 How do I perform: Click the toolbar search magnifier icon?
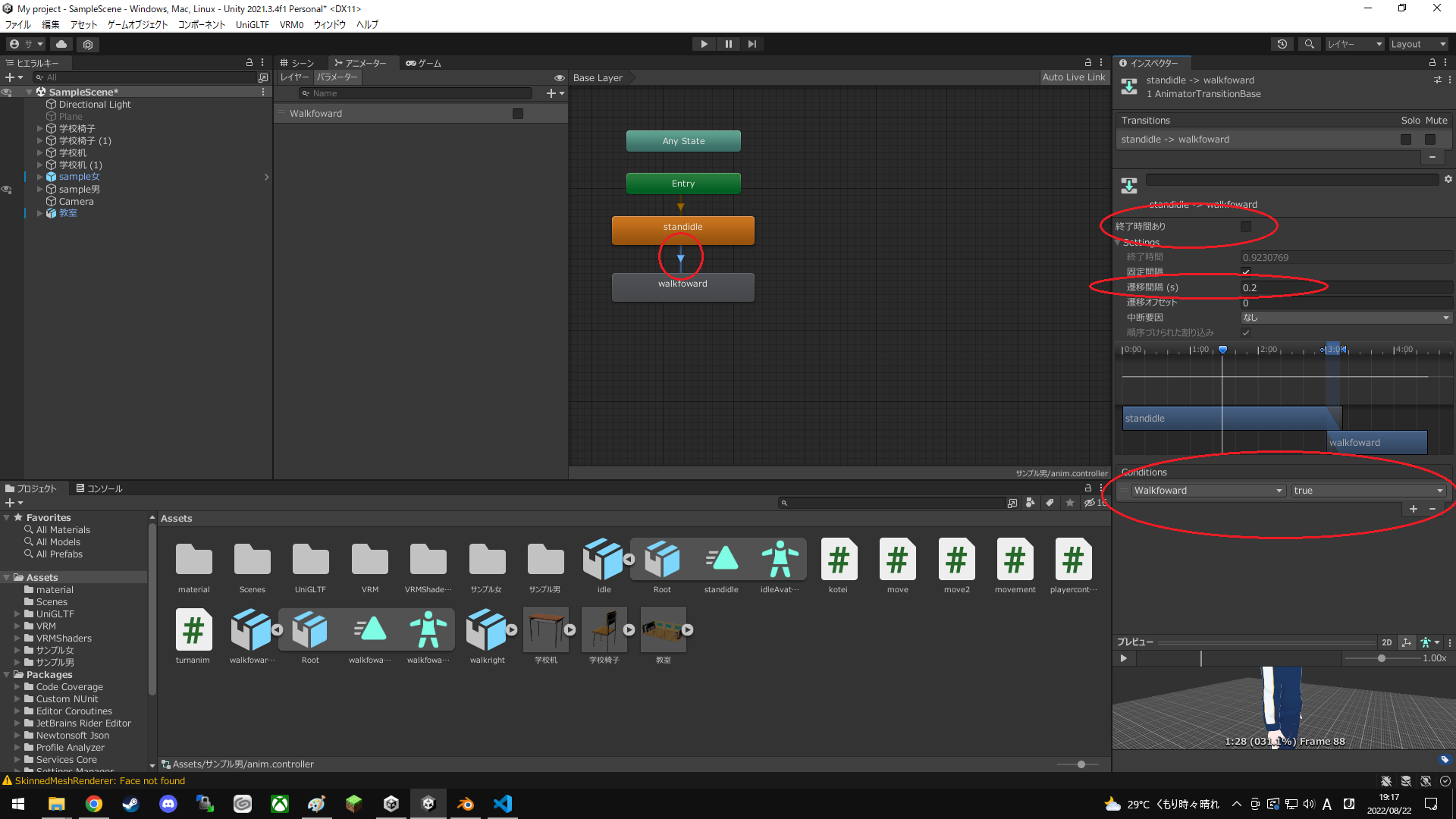tap(1309, 44)
